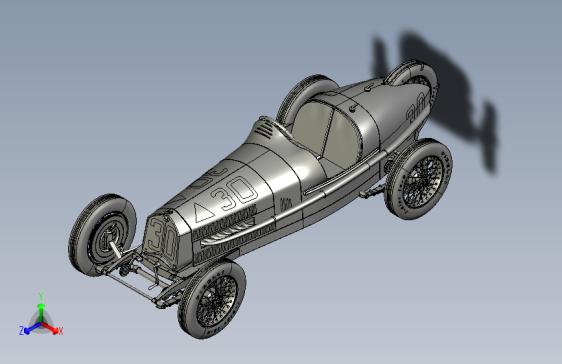Click the green Y axis of the orientation triad
This screenshot has width=562, height=364.
point(41,309)
